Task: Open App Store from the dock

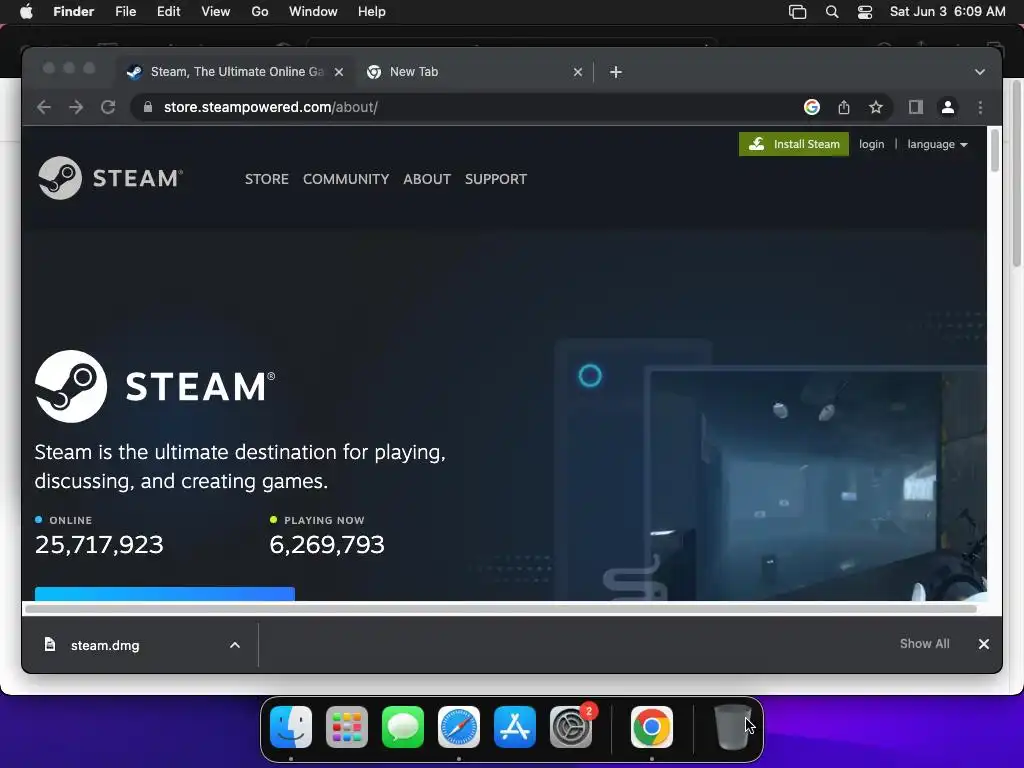Action: (515, 727)
